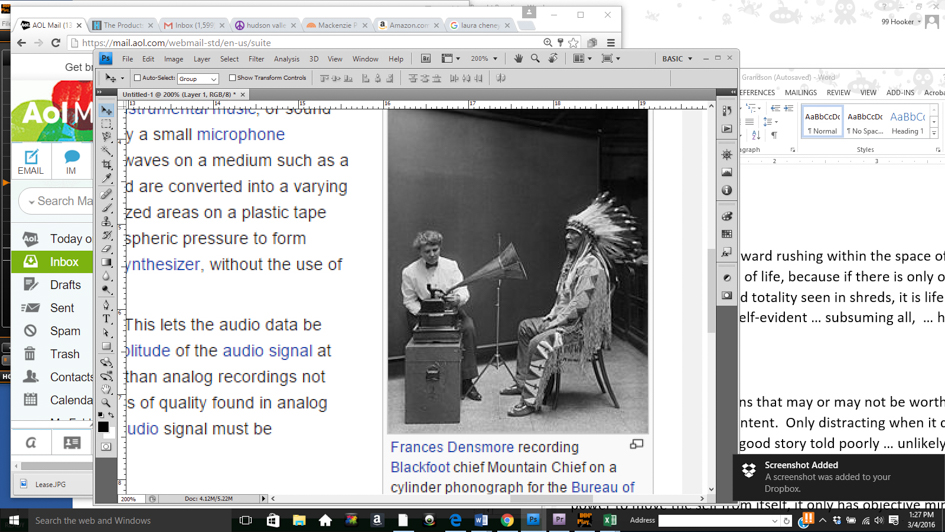Image resolution: width=945 pixels, height=532 pixels.
Task: Select the Crop tool
Action: click(106, 164)
